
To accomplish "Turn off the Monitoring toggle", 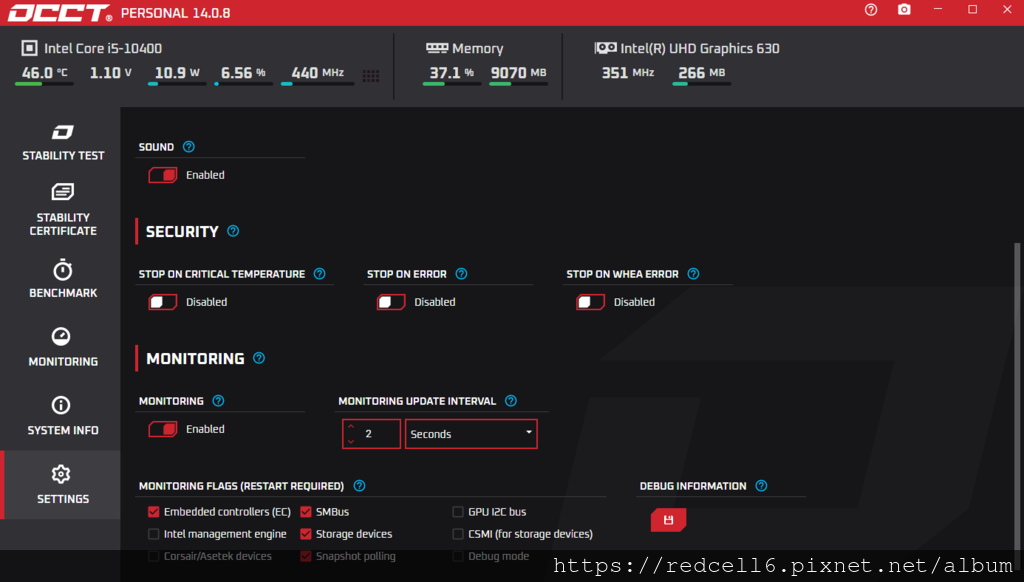I will (x=163, y=429).
